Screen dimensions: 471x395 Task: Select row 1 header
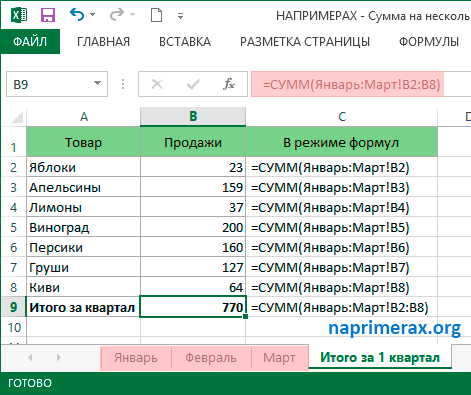coord(14,142)
